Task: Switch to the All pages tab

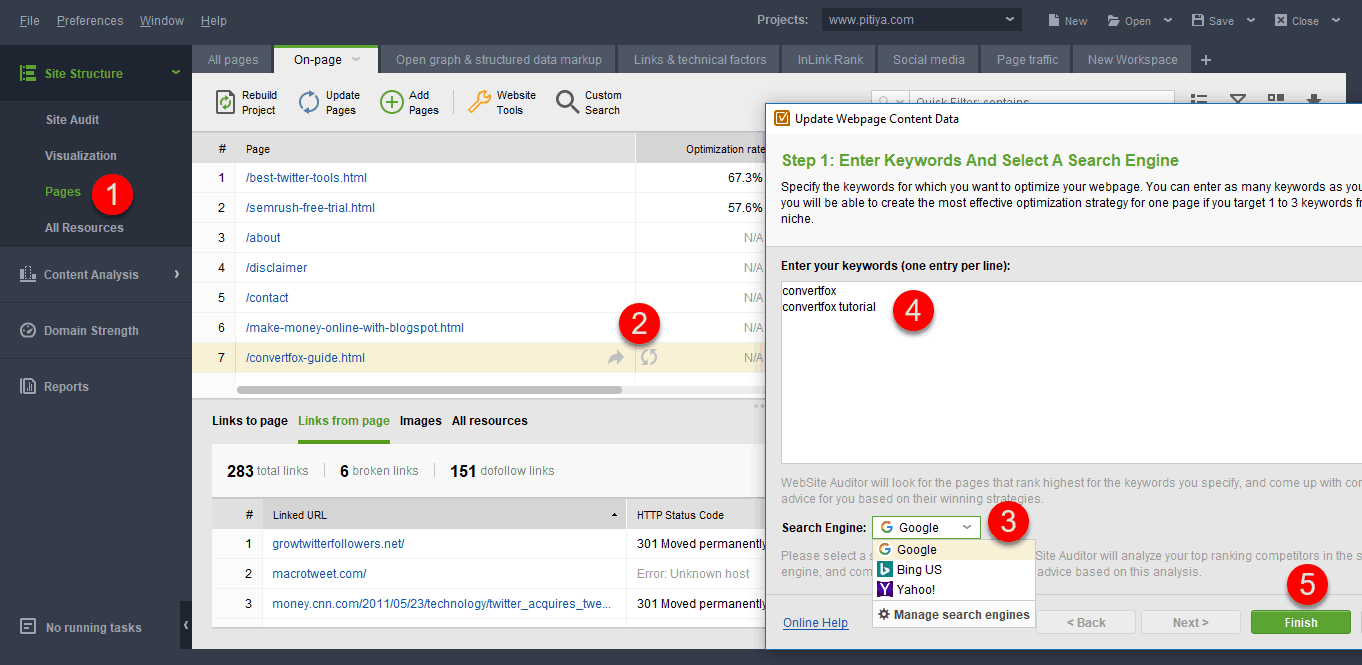Action: (x=233, y=60)
